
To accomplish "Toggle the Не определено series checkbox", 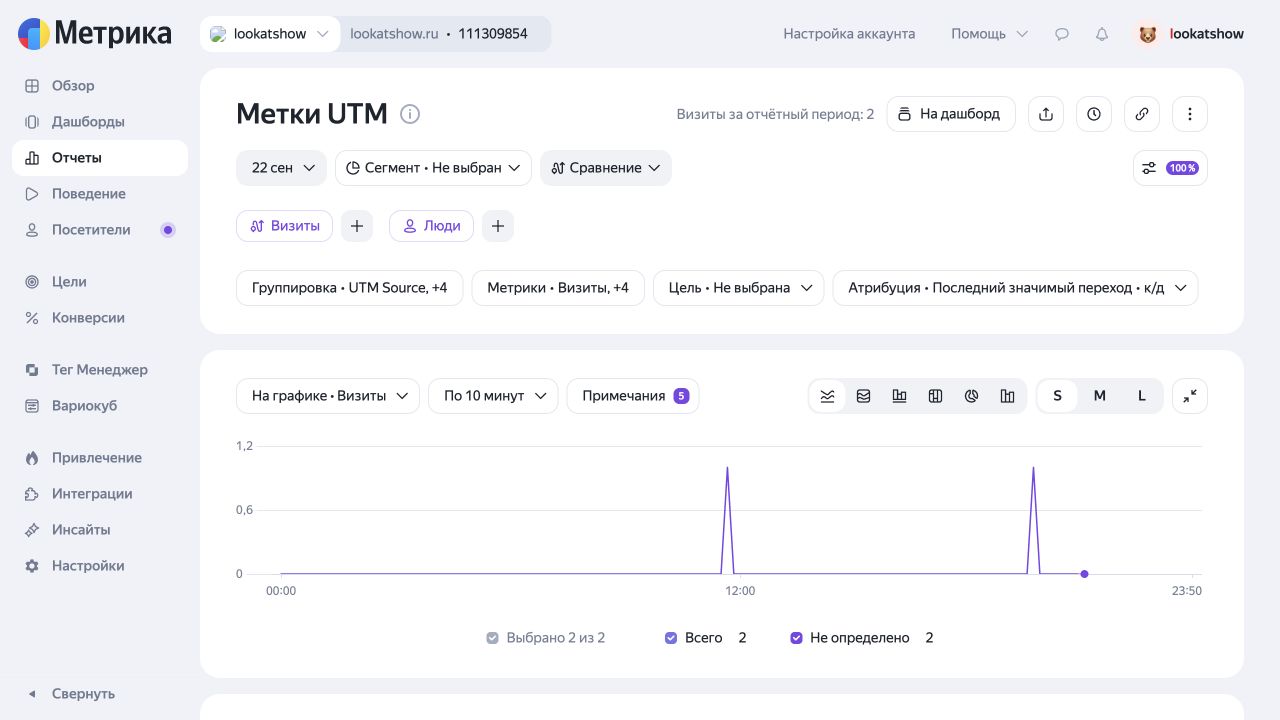I will [x=796, y=638].
